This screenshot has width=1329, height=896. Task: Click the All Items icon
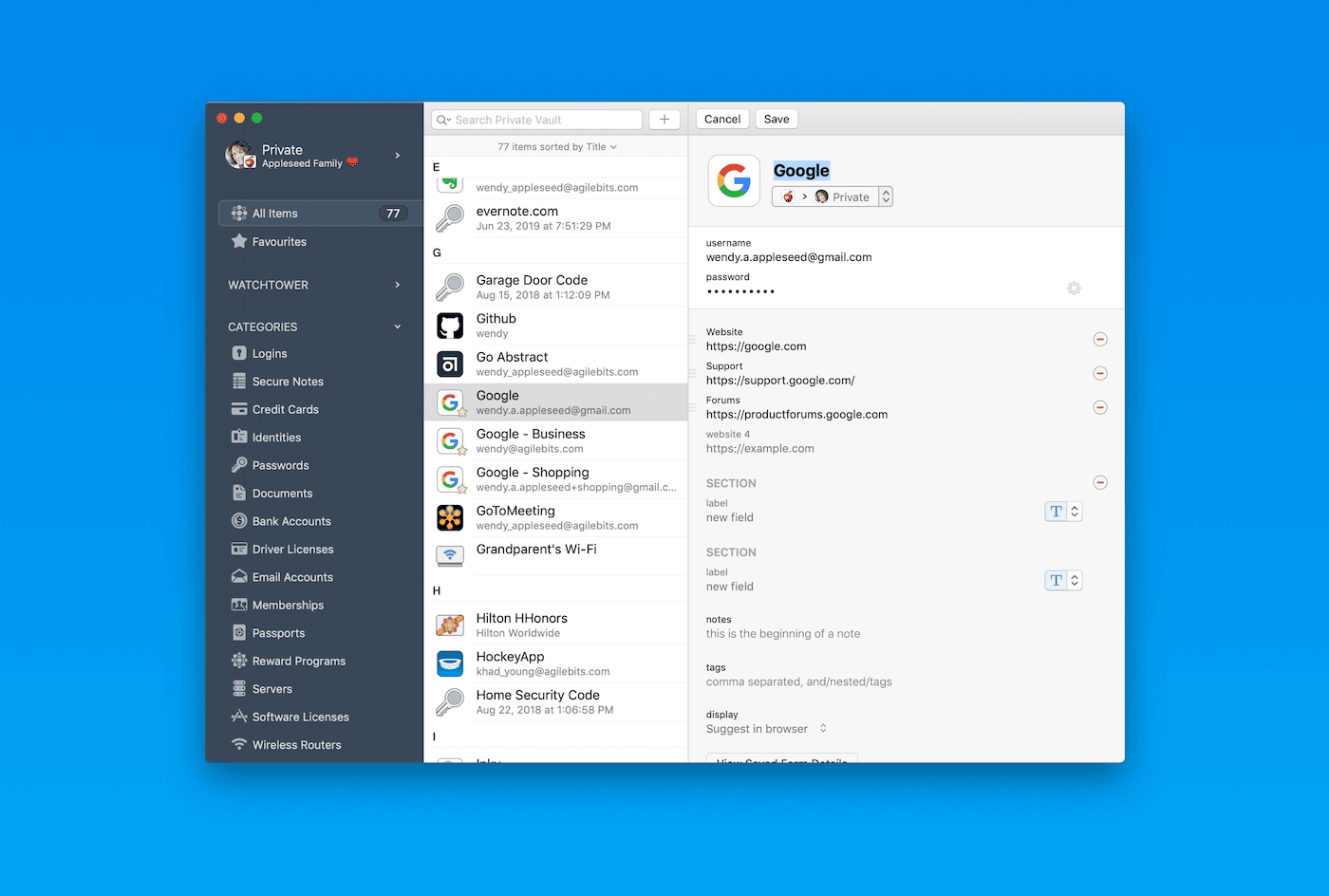(x=239, y=214)
